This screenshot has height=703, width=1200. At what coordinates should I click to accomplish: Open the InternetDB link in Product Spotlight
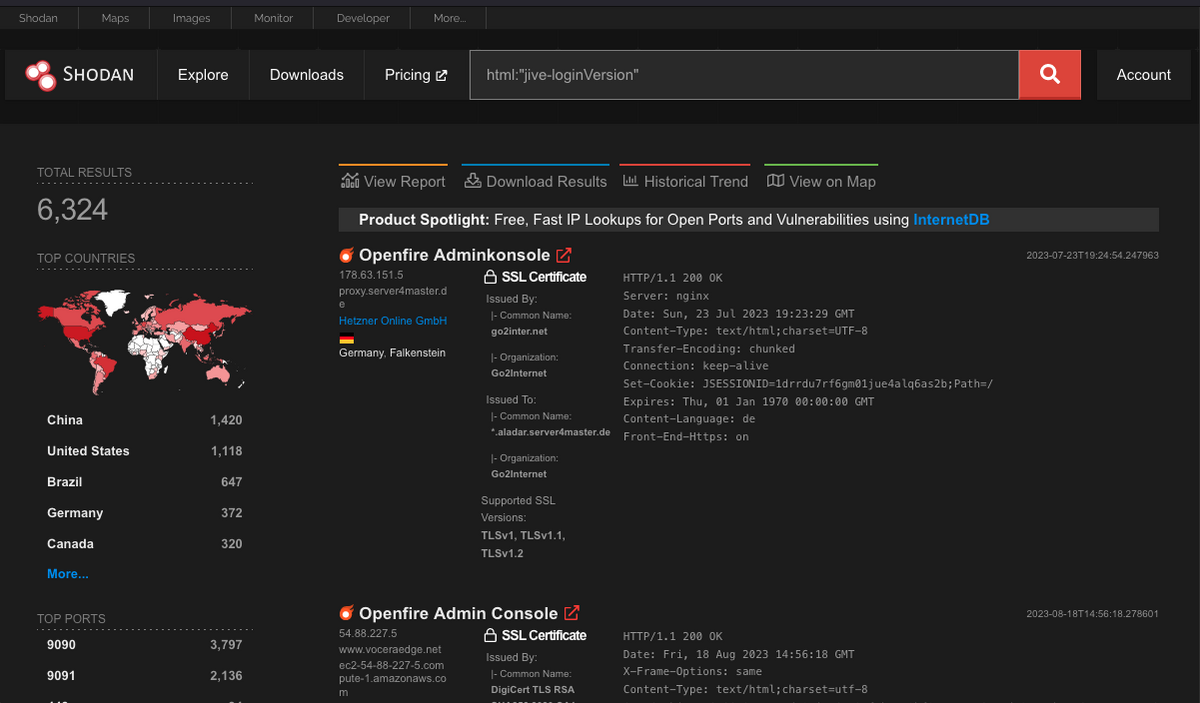[x=951, y=219]
